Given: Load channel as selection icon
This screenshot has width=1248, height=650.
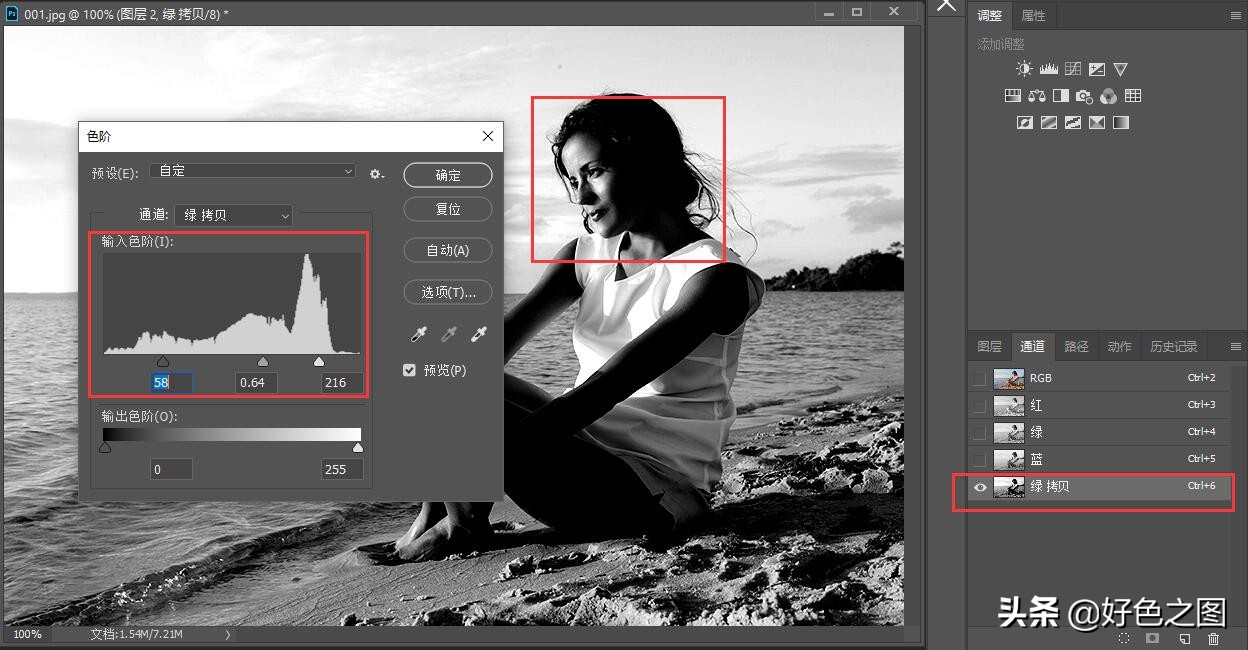Looking at the screenshot, I should click(1123, 638).
